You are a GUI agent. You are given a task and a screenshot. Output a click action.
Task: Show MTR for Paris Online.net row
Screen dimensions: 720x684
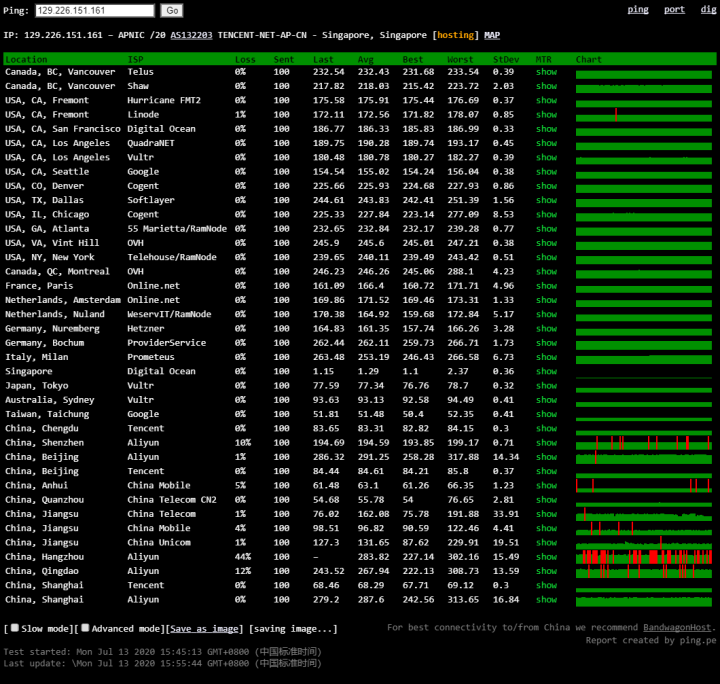tap(546, 286)
